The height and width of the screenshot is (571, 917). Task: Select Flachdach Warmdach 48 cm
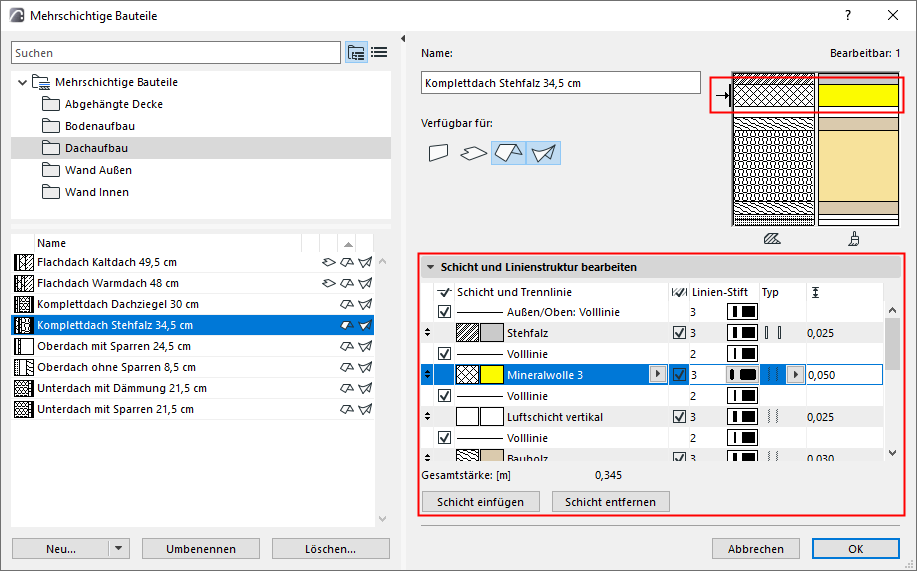coord(108,283)
